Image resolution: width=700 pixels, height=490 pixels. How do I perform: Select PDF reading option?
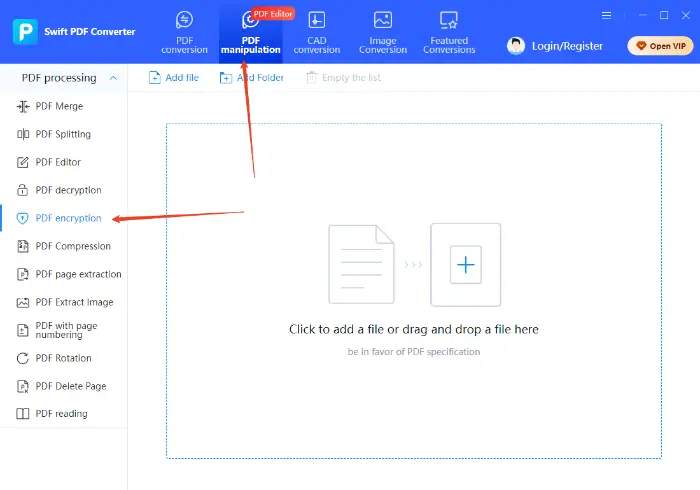click(63, 414)
